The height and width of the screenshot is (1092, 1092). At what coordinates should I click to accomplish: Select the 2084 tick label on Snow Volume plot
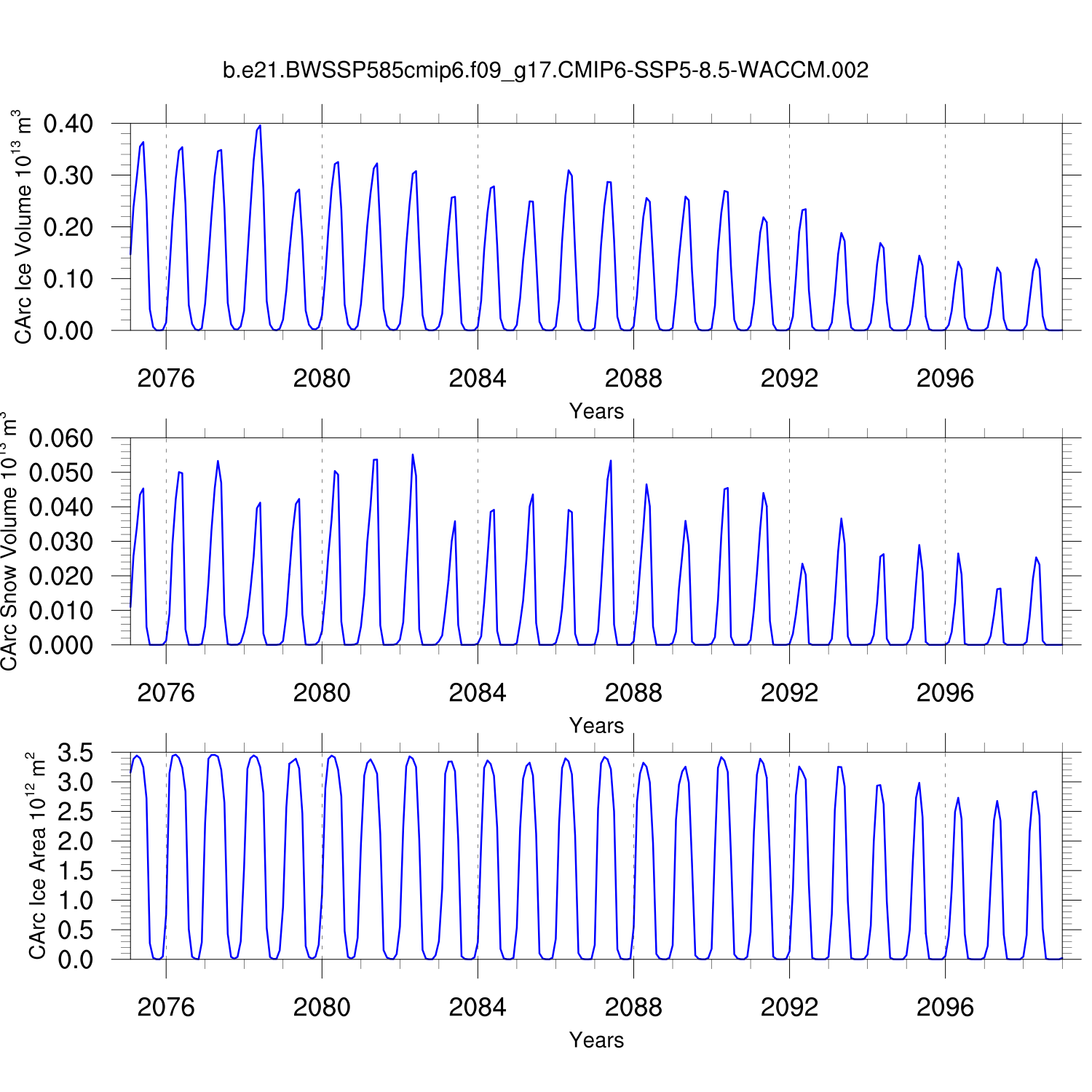coord(478,693)
